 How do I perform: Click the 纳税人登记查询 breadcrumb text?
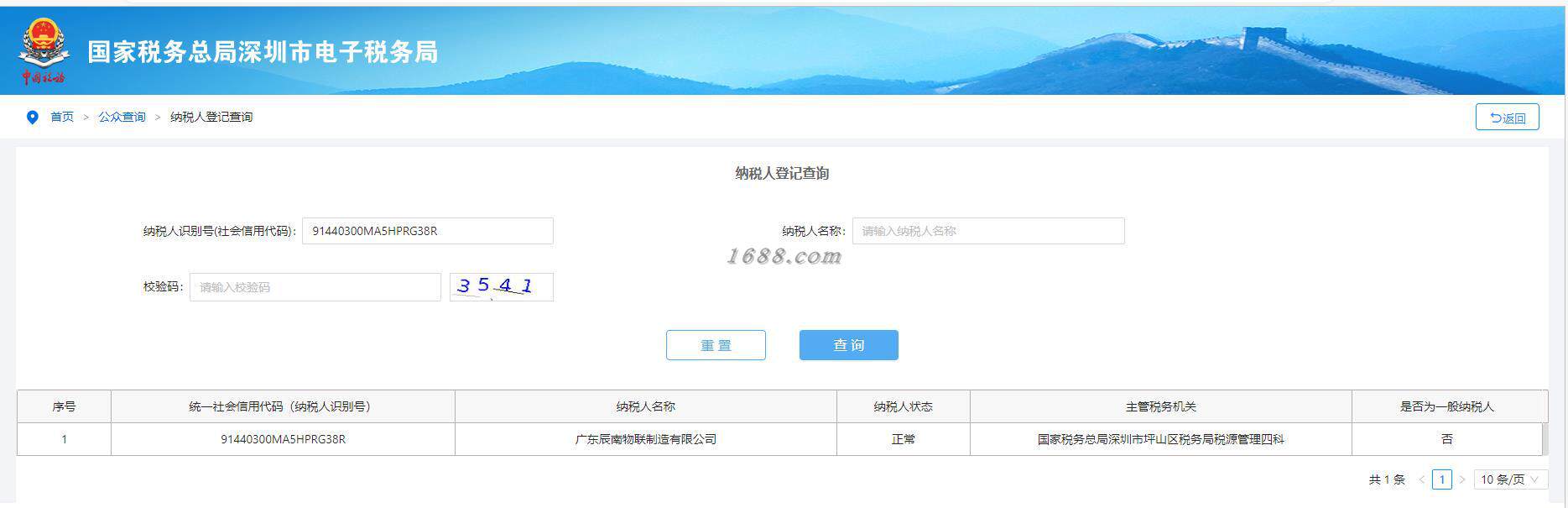click(x=211, y=117)
